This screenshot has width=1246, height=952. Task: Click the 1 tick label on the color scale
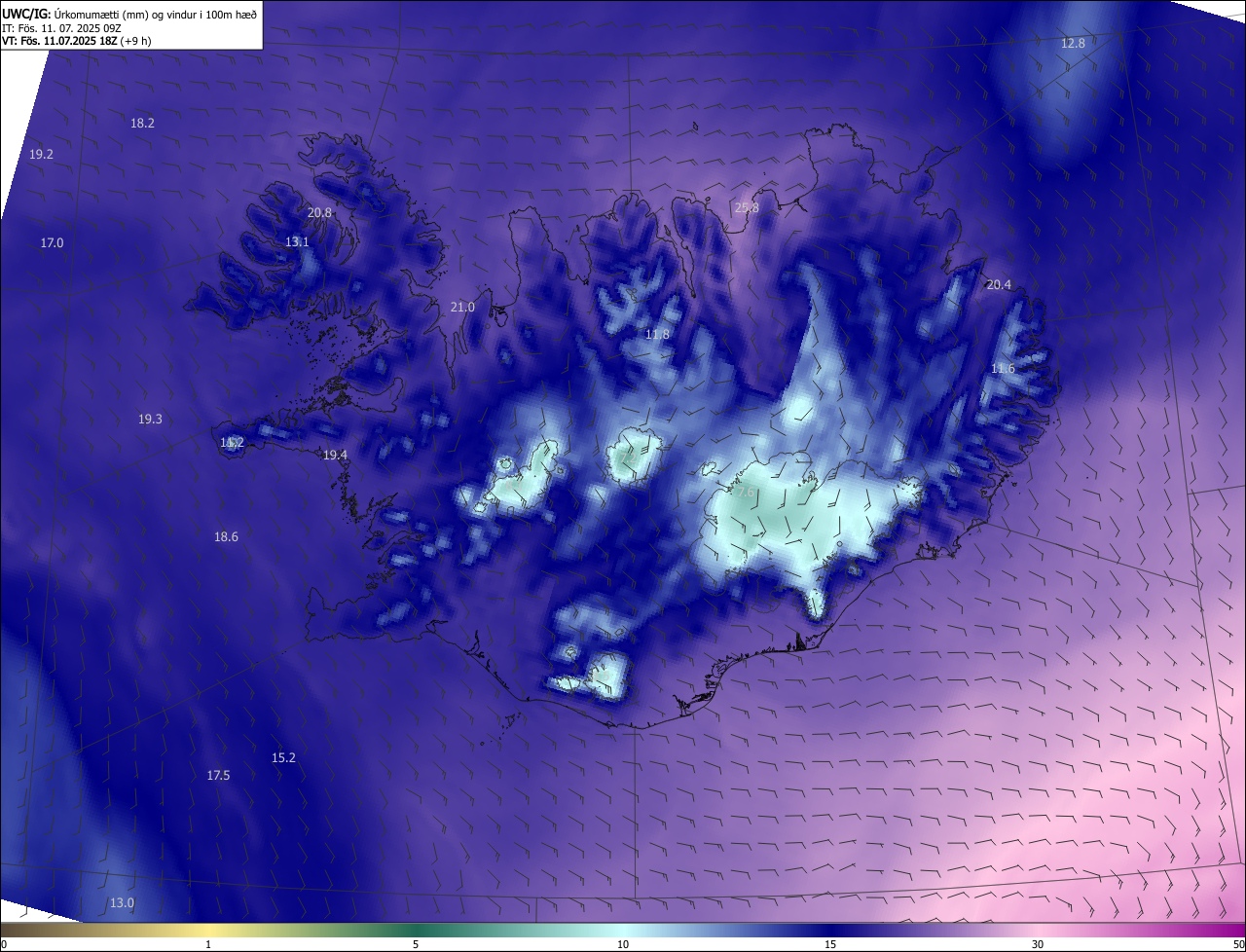point(208,944)
